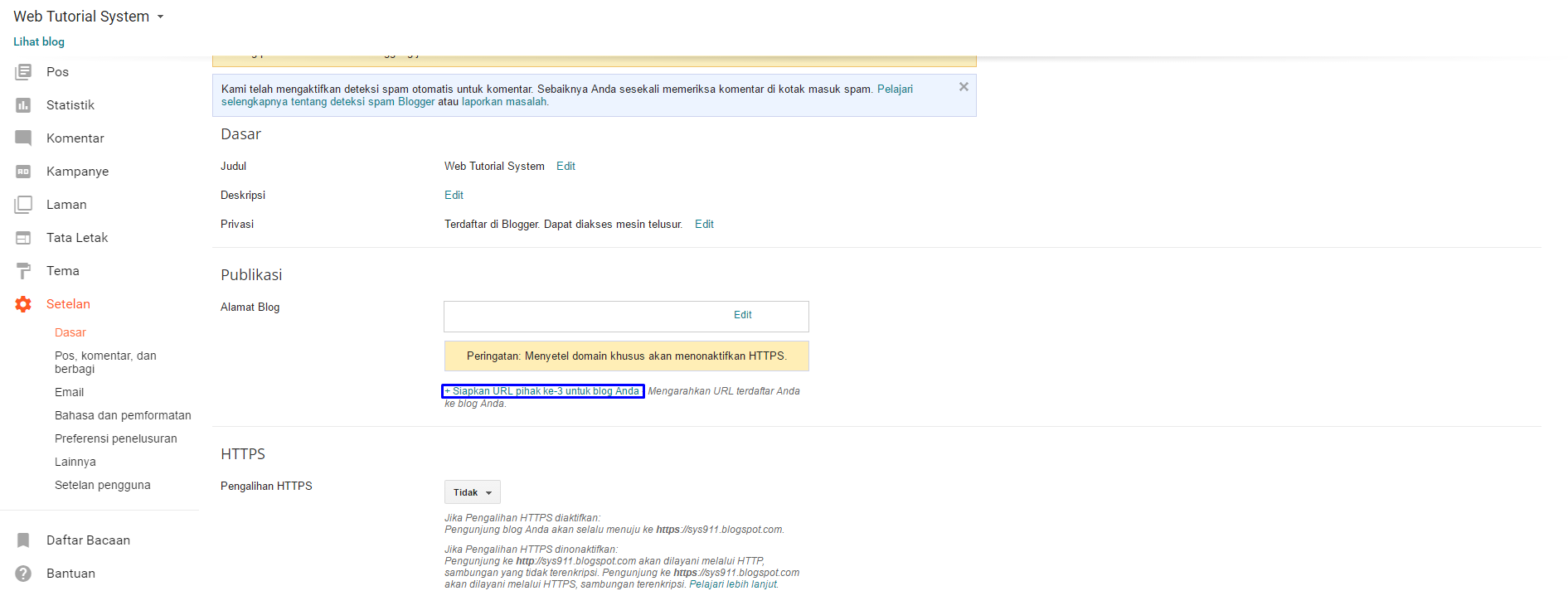
Task: Click the Daftar Bacaan bookmark icon
Action: coord(23,540)
